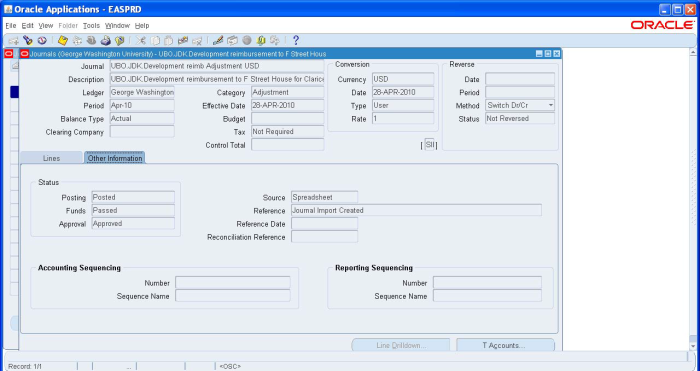The width and height of the screenshot is (700, 371).
Task: Click the Paste toolbar icon
Action: pos(169,41)
